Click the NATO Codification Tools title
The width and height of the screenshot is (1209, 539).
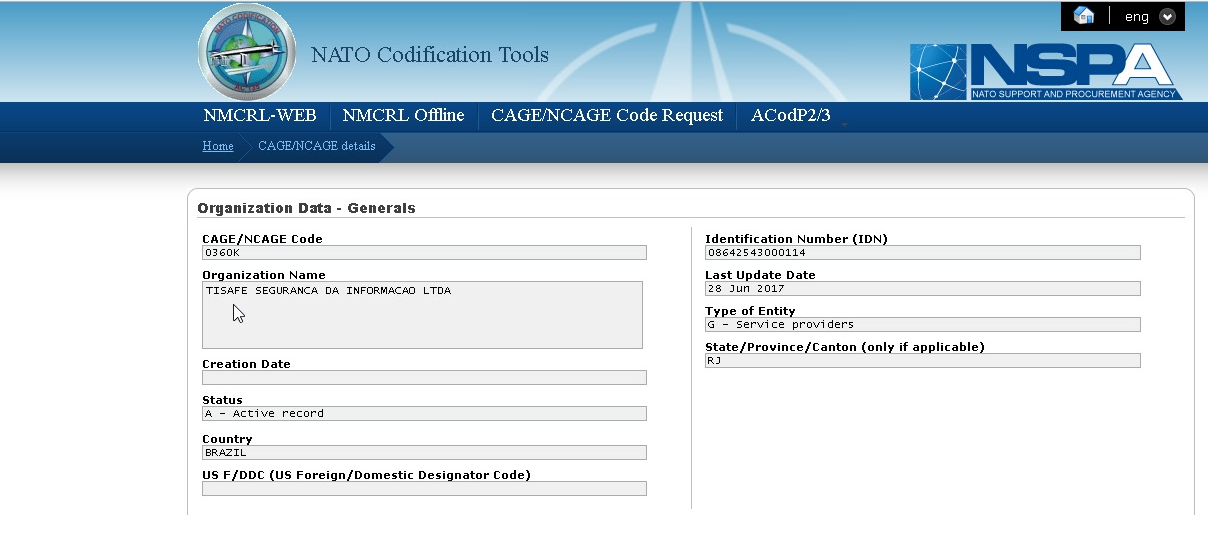[430, 55]
